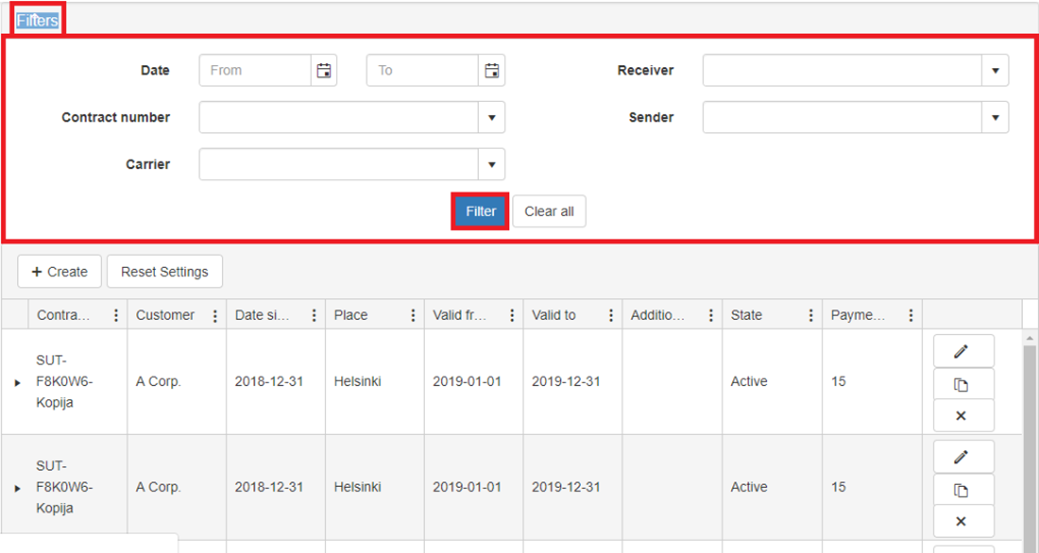Create a new contract entry
This screenshot has width=1039, height=553.
[x=59, y=272]
